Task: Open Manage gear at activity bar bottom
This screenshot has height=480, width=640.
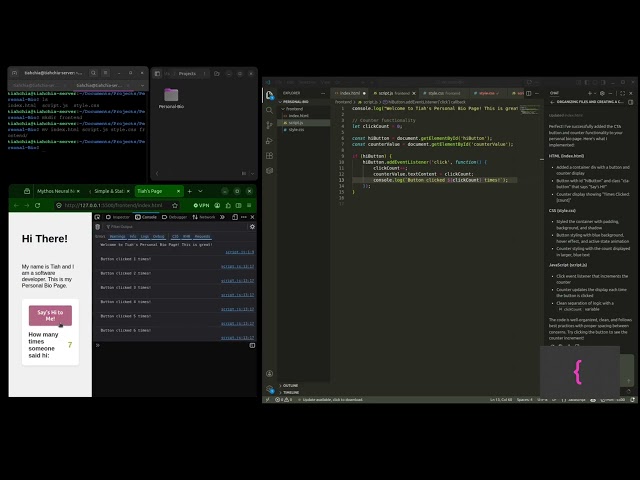Action: coord(269,389)
